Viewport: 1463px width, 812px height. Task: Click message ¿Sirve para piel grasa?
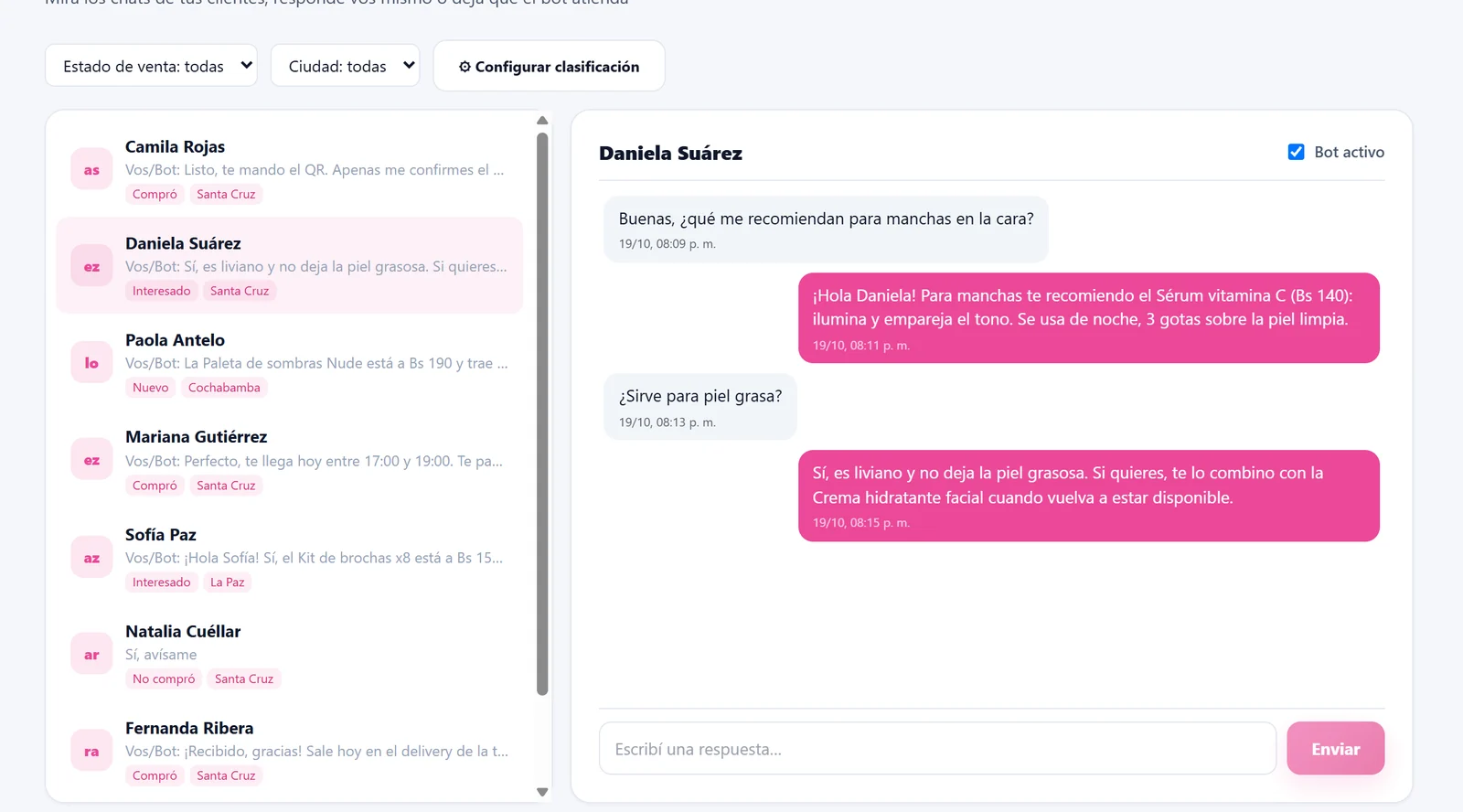coord(699,407)
